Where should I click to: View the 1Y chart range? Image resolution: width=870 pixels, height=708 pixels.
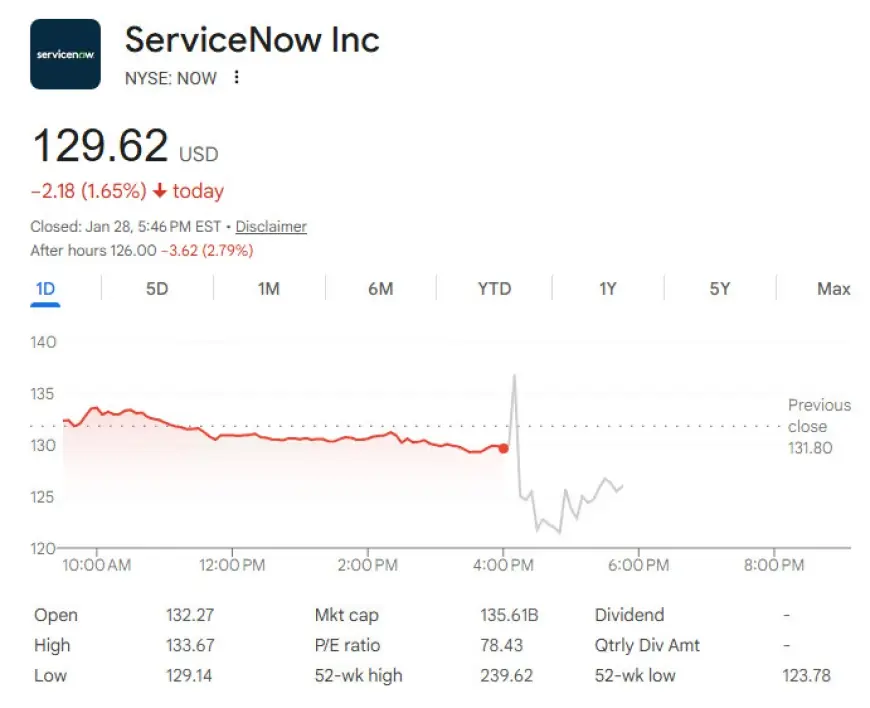608,289
